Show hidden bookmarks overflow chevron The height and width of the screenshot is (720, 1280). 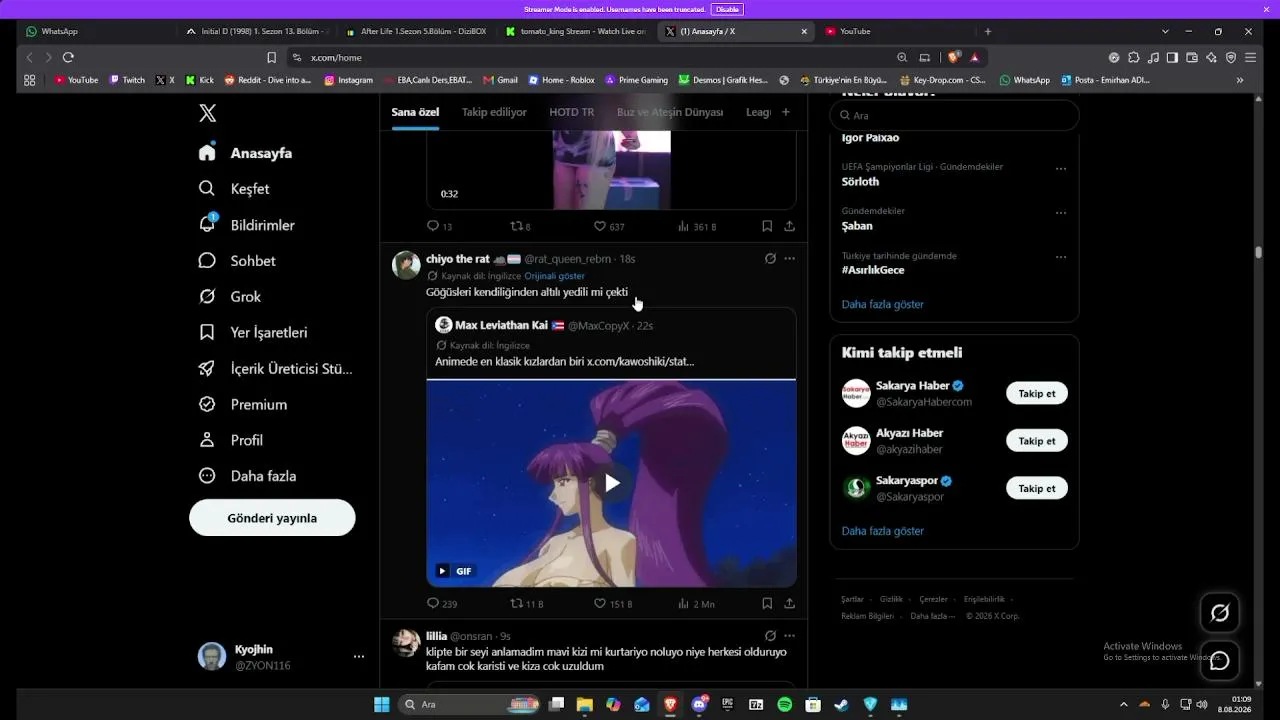pyautogui.click(x=1240, y=80)
